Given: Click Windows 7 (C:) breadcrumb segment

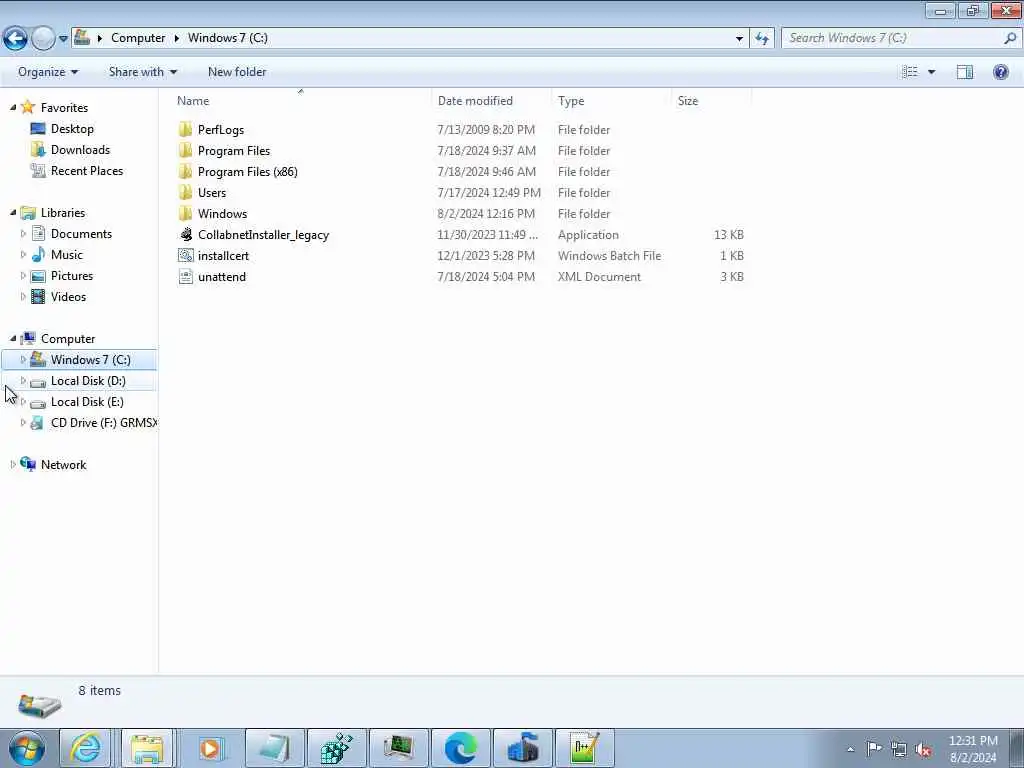Looking at the screenshot, I should pyautogui.click(x=228, y=38).
